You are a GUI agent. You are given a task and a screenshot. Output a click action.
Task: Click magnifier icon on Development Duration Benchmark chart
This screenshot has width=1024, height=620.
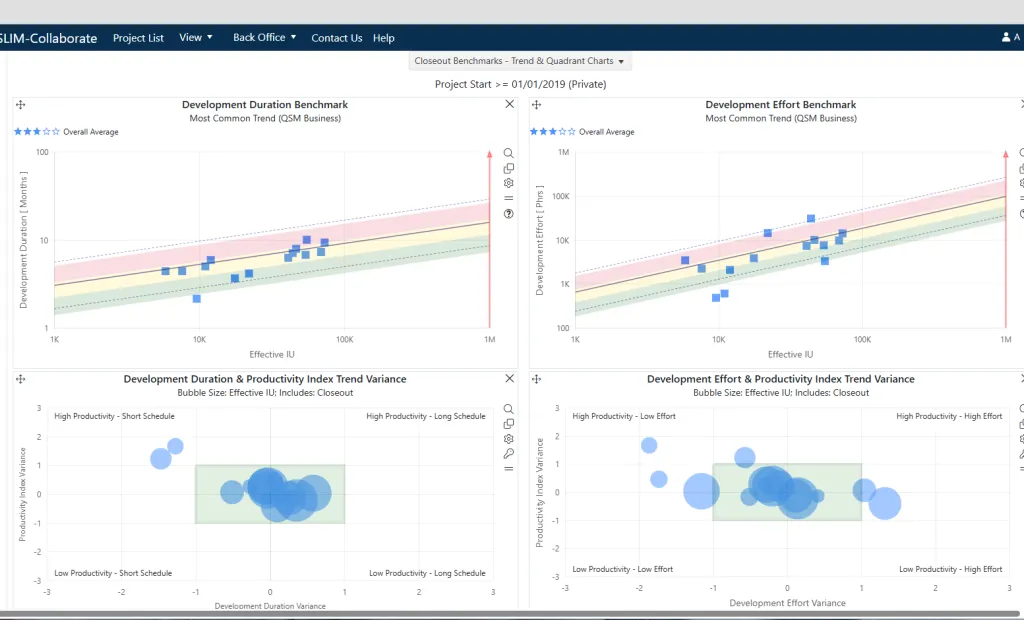coord(508,153)
